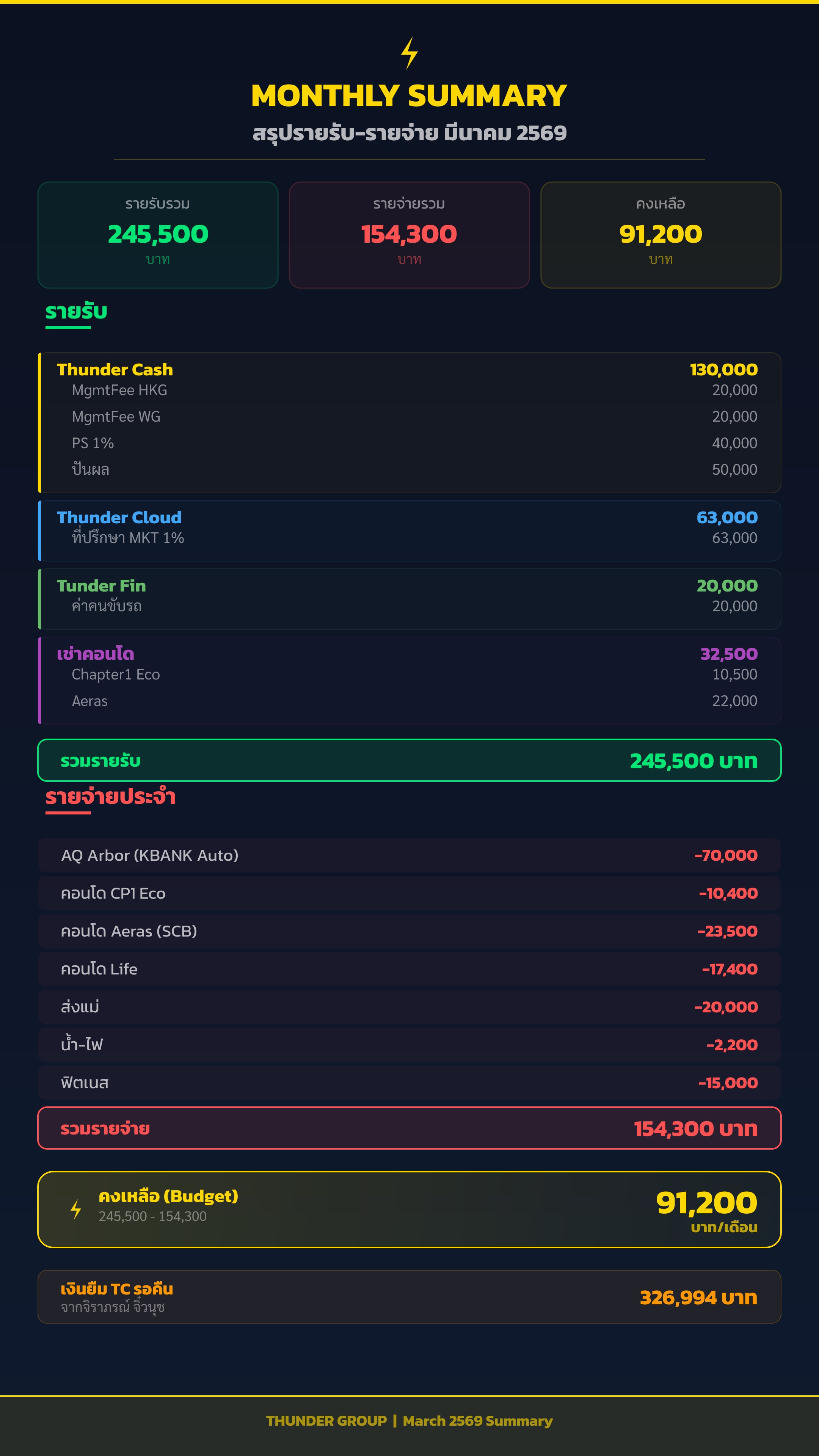Click the AQ Arbor (KBANK Auto) expense

tap(409, 855)
